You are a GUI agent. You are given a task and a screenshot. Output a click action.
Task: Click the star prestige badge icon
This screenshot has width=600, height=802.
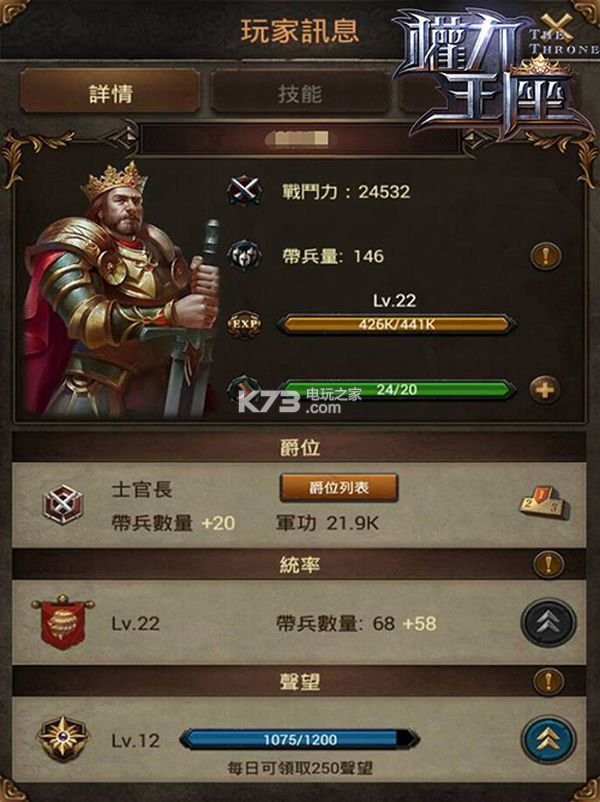(x=62, y=739)
